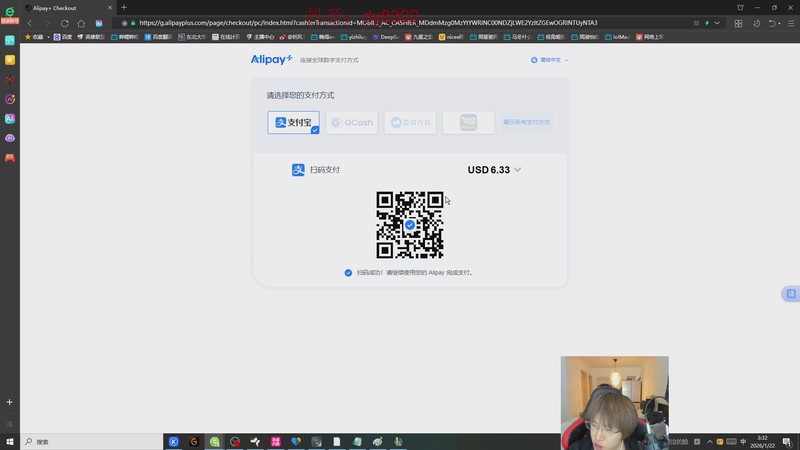Click the undo close tab arrow icon
This screenshot has height=450, width=800.
772,23
